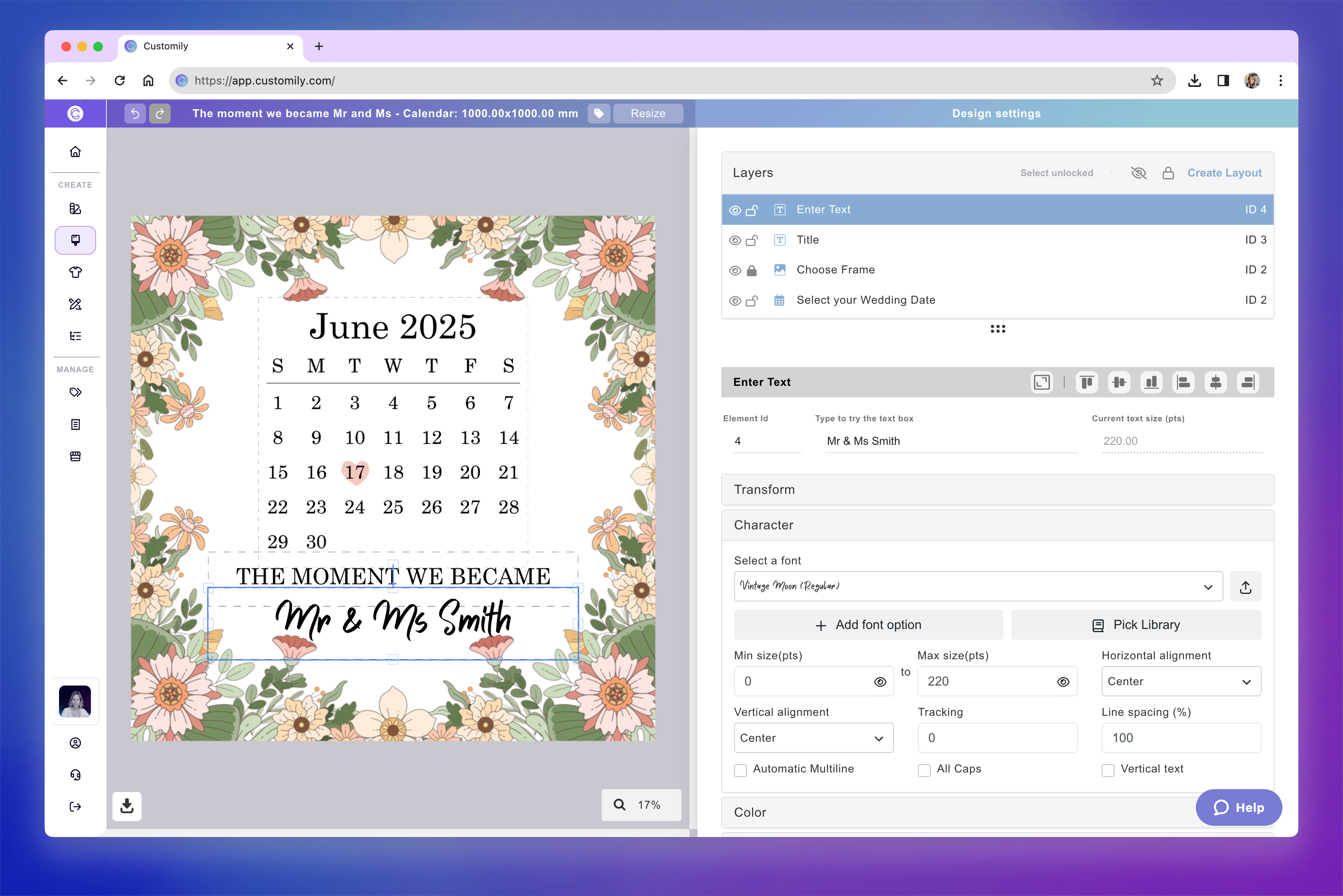This screenshot has height=896, width=1343.
Task: Click the align vertical center icon
Action: pyautogui.click(x=1119, y=382)
